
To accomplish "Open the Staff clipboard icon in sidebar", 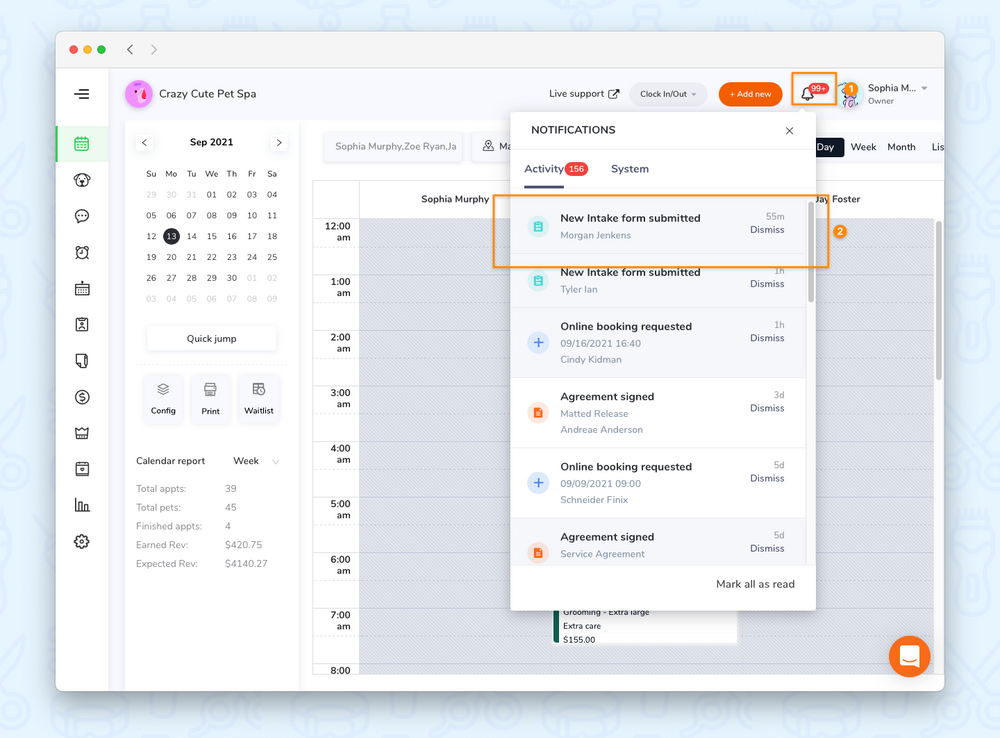I will [82, 325].
